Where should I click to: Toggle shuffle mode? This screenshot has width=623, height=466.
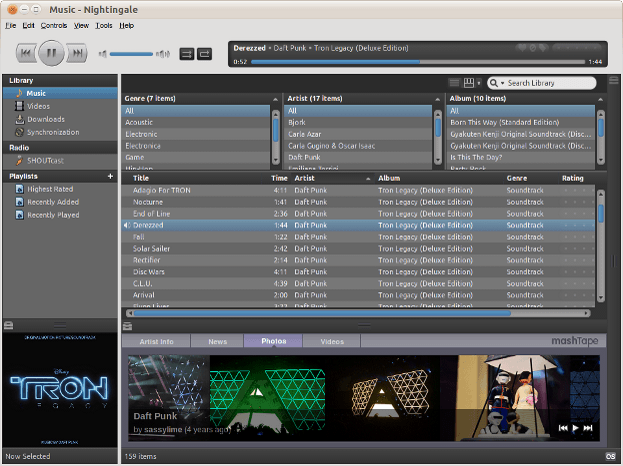click(x=187, y=54)
